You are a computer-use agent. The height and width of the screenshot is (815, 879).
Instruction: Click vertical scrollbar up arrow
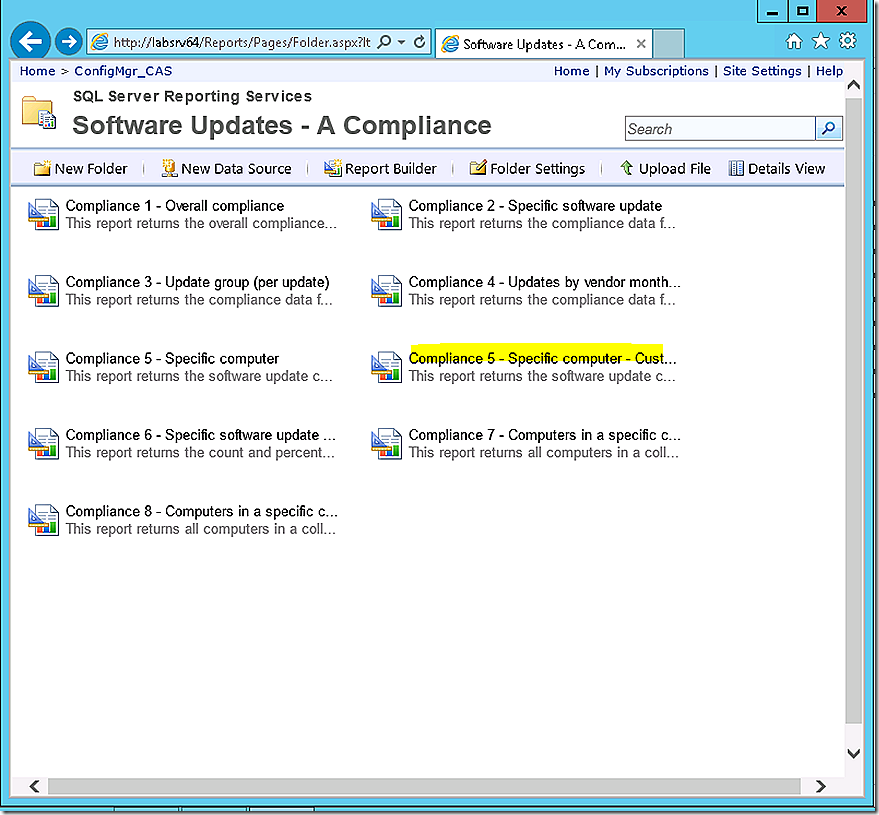click(854, 86)
